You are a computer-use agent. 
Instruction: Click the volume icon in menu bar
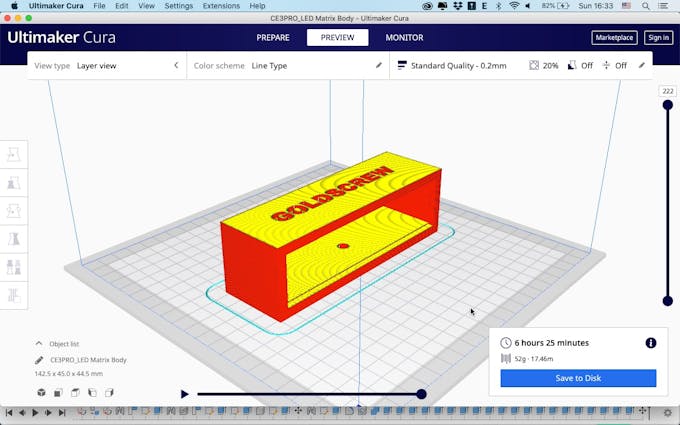[528, 6]
